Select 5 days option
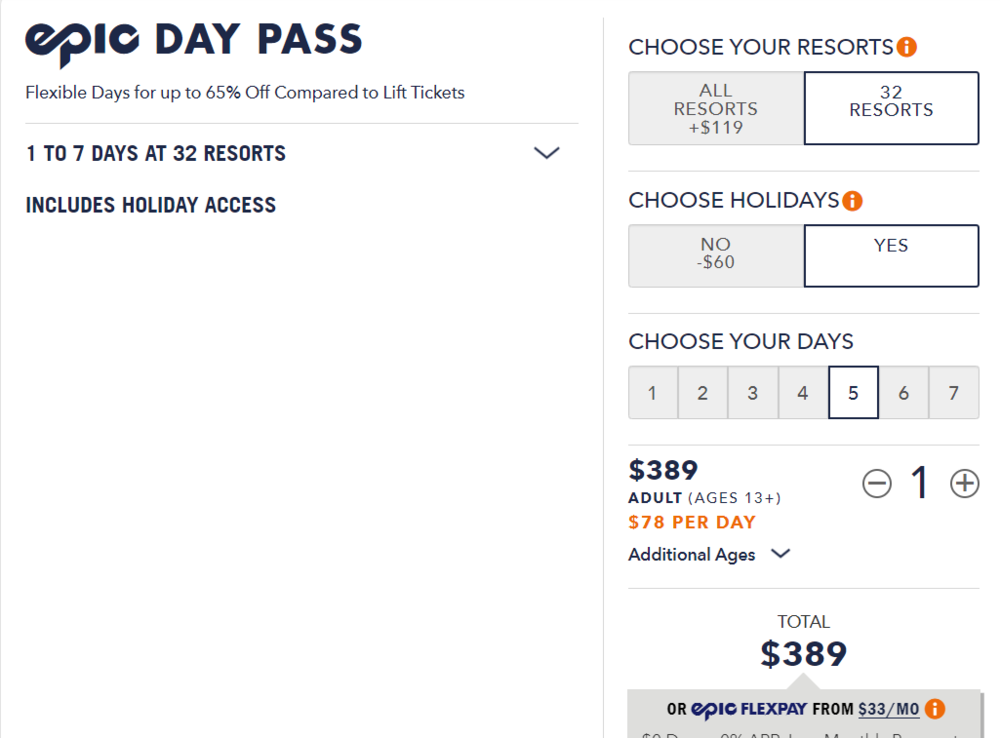Screen dimensions: 1000x738 [x=853, y=393]
